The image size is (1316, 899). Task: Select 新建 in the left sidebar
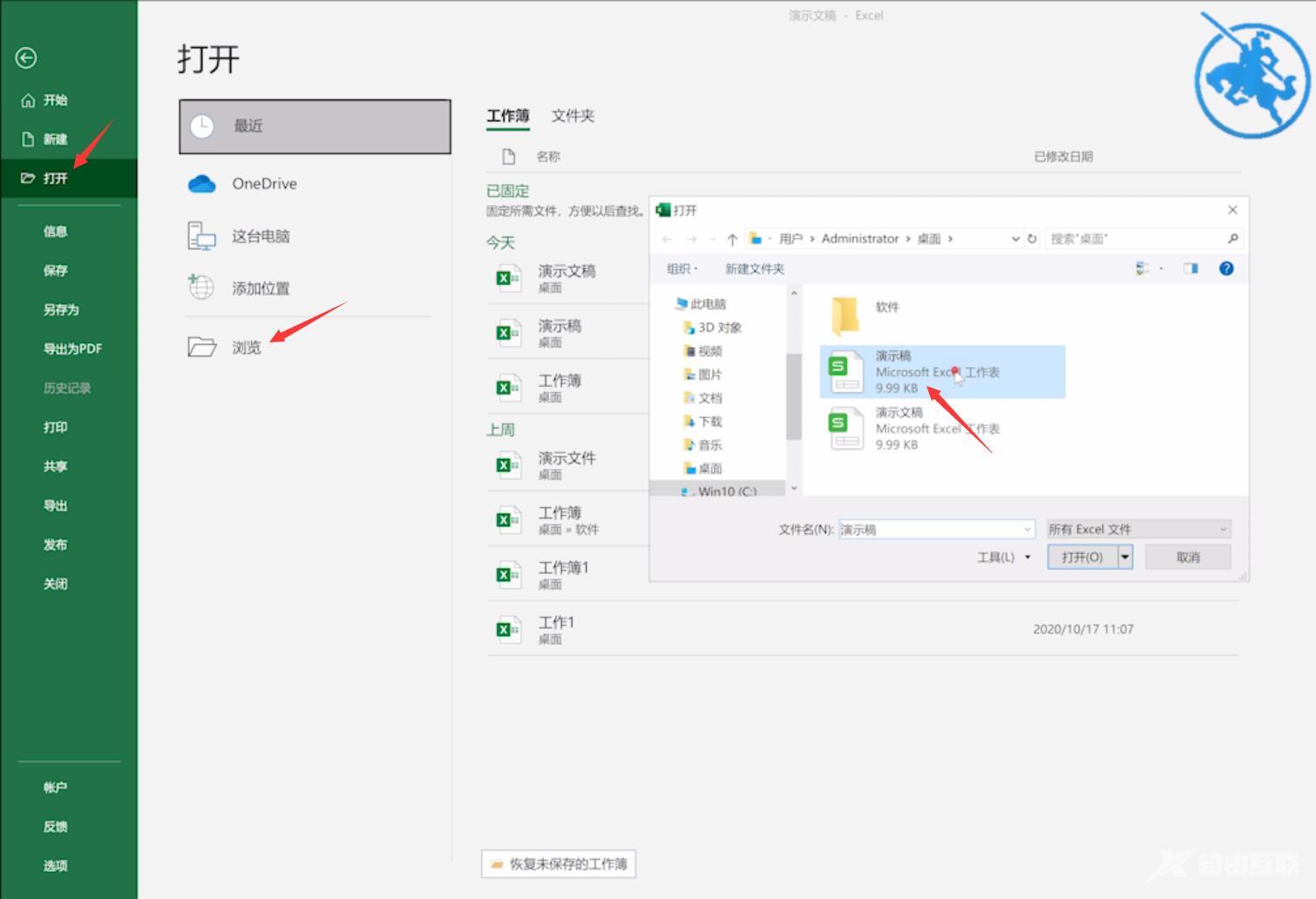[x=55, y=139]
